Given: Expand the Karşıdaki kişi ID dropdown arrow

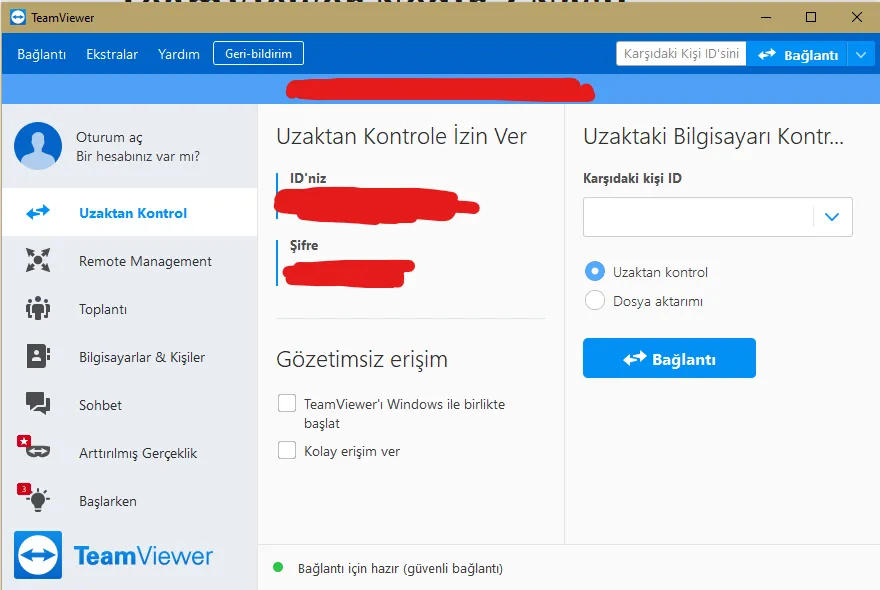Looking at the screenshot, I should (x=832, y=217).
